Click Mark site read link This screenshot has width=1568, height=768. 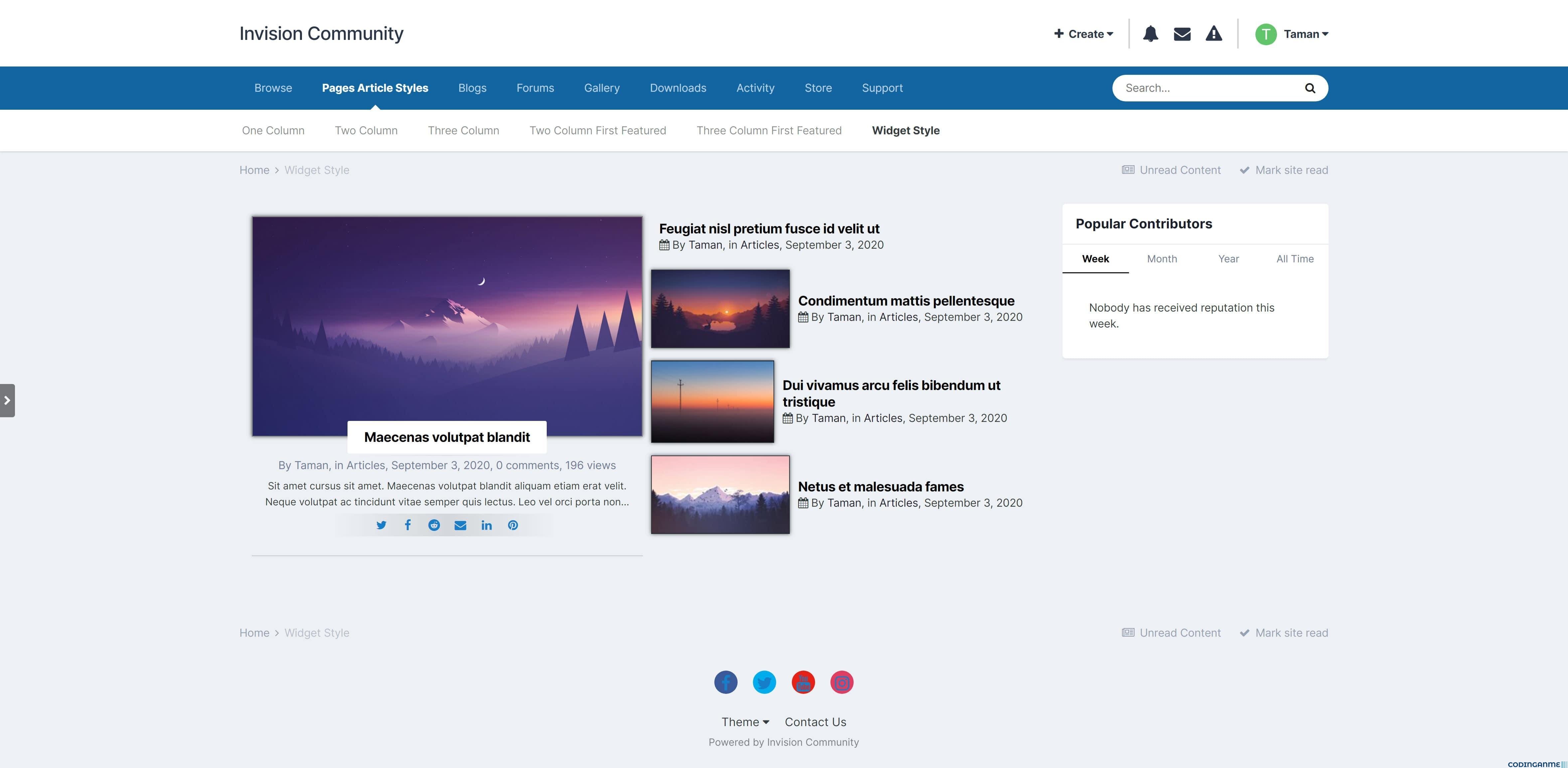pyautogui.click(x=1291, y=169)
